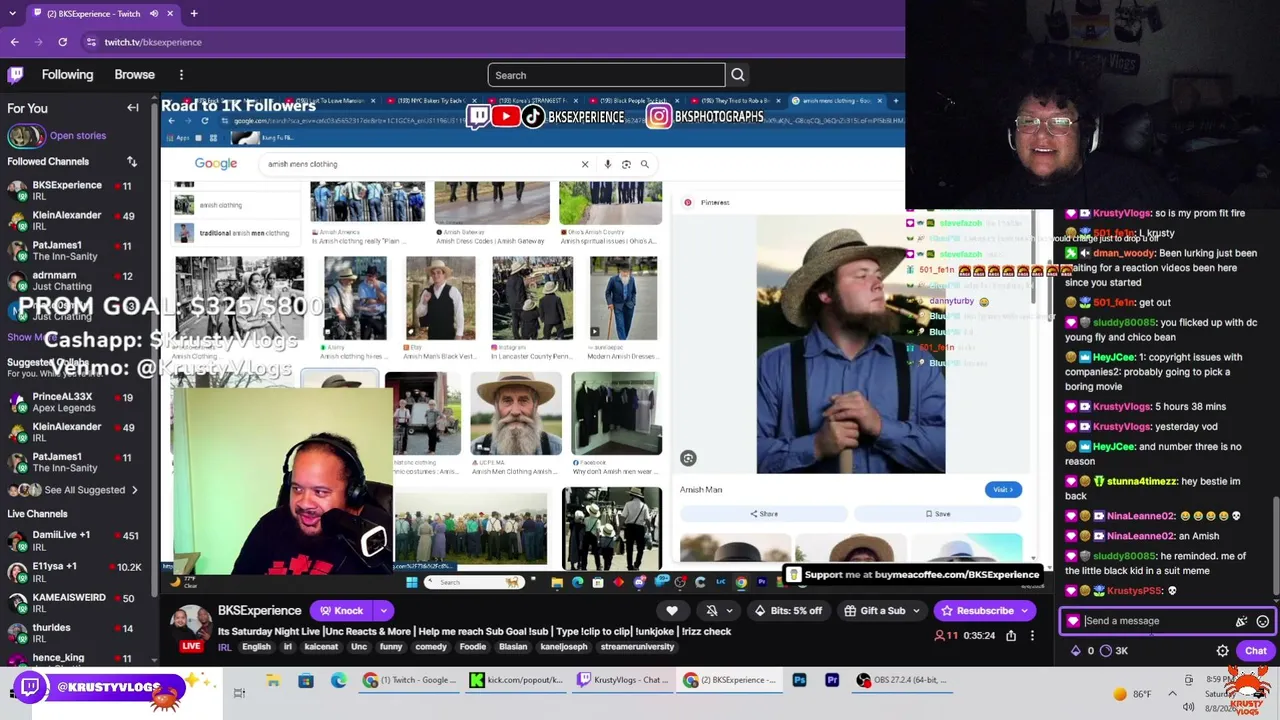Click the kaicenat stream tag
This screenshot has height=720, width=1280.
tap(321, 647)
